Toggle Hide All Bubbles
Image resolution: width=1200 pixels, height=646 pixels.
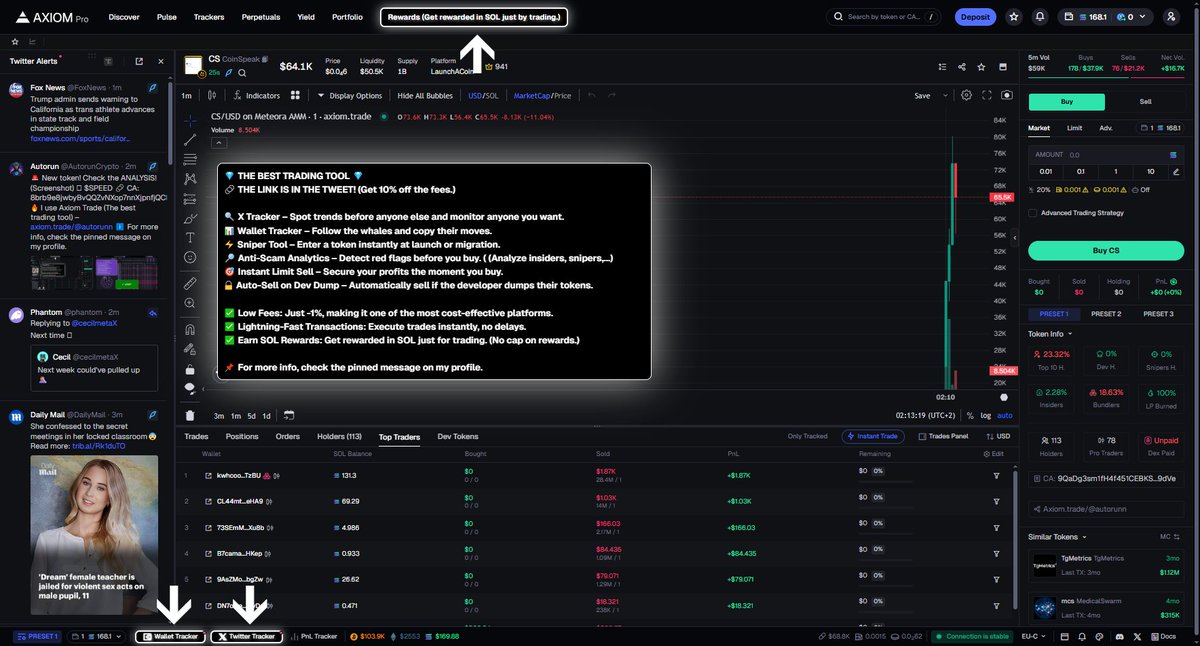click(x=425, y=95)
